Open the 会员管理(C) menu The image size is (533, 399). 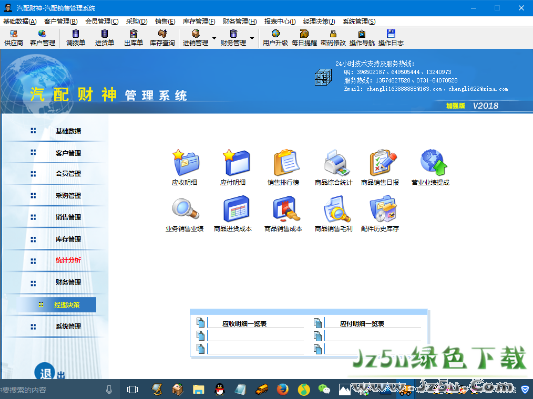(x=102, y=21)
